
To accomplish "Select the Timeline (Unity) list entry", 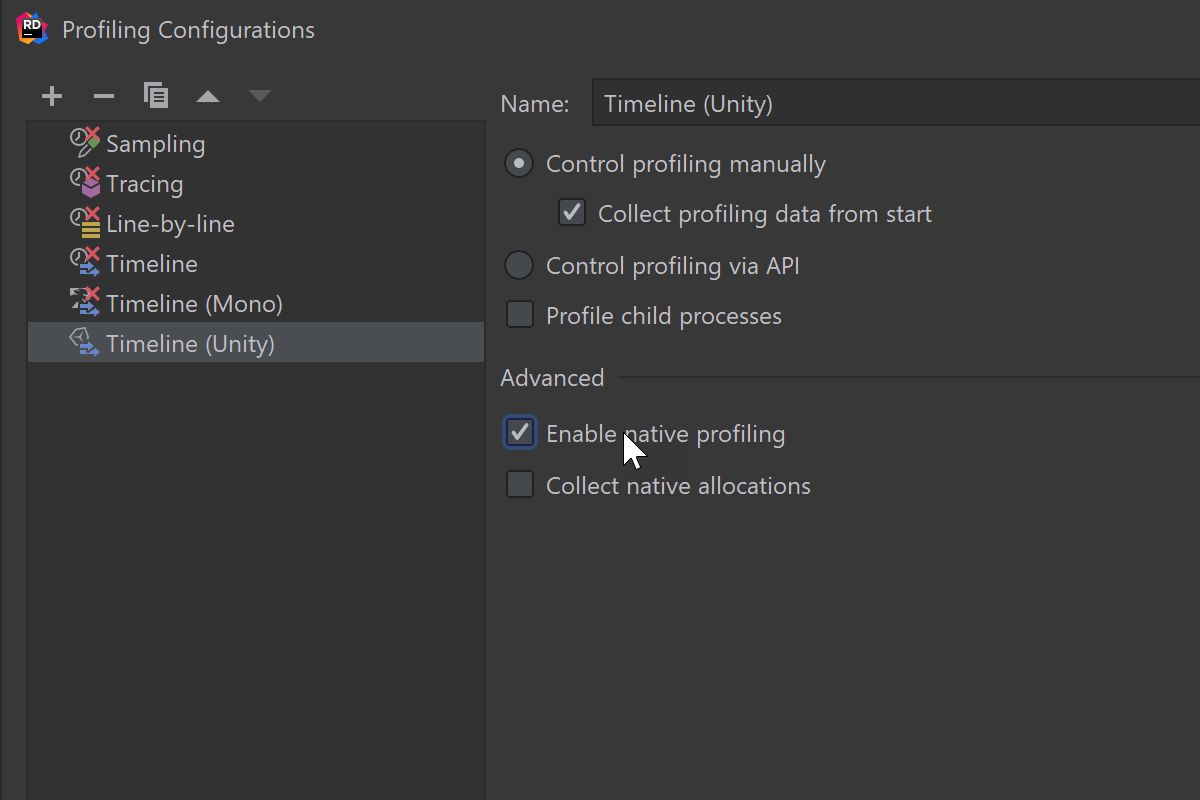I will [256, 343].
